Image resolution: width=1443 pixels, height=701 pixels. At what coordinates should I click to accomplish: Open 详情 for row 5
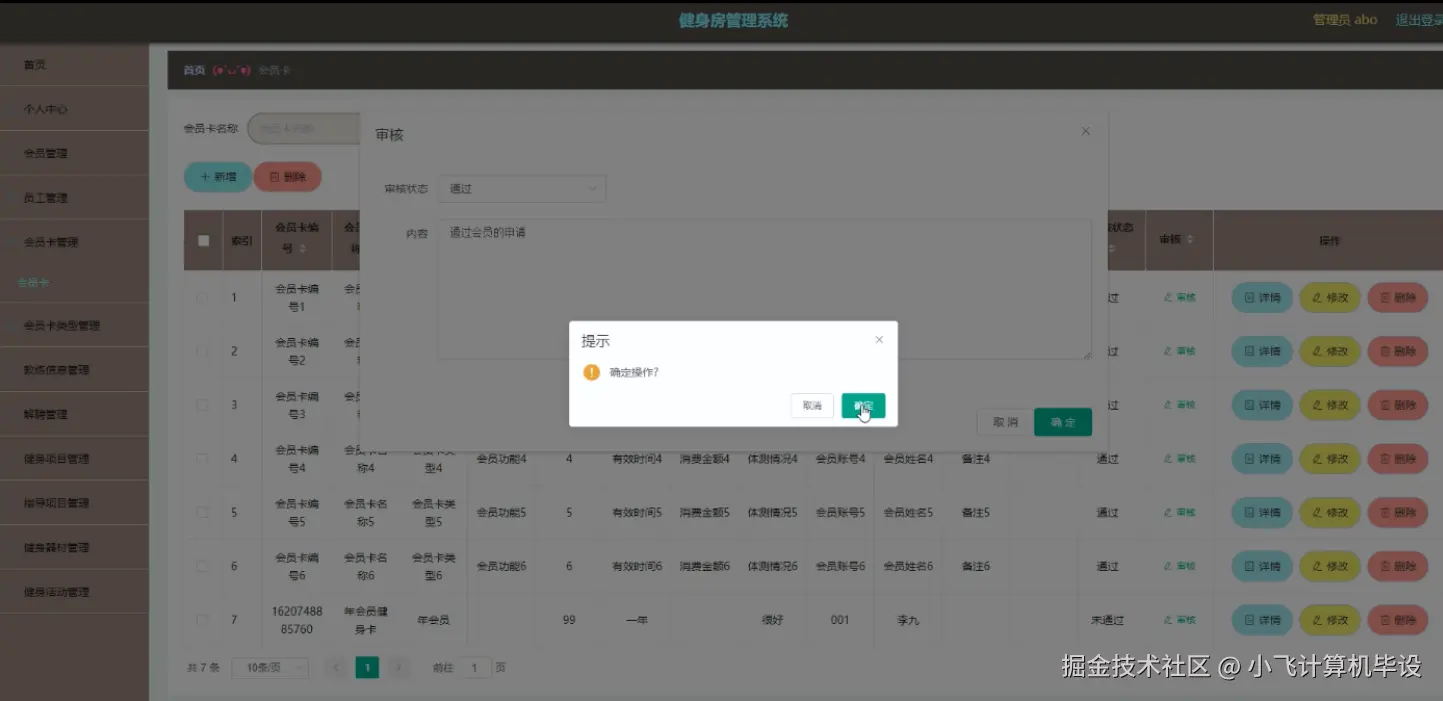coord(1262,512)
